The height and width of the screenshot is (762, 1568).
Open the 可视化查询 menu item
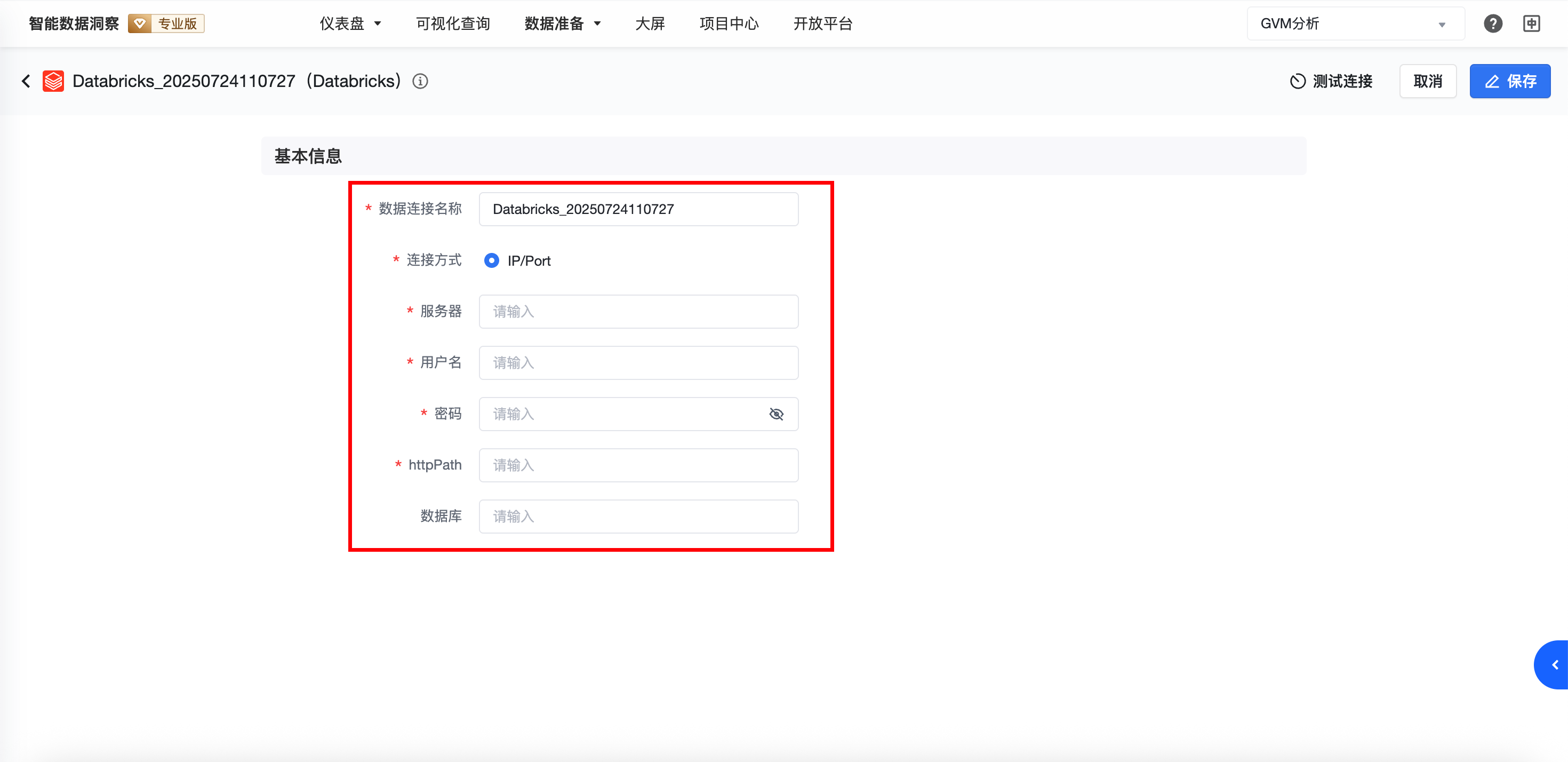coord(453,24)
